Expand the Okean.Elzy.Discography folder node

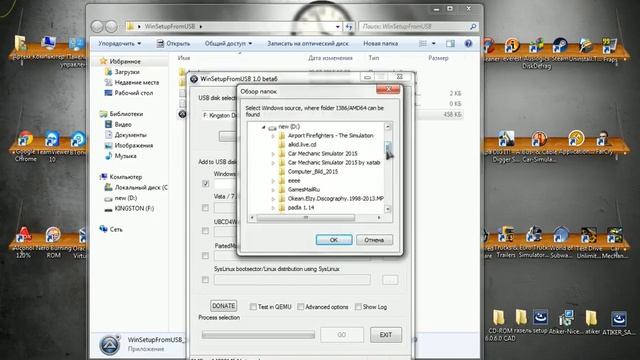click(273, 199)
